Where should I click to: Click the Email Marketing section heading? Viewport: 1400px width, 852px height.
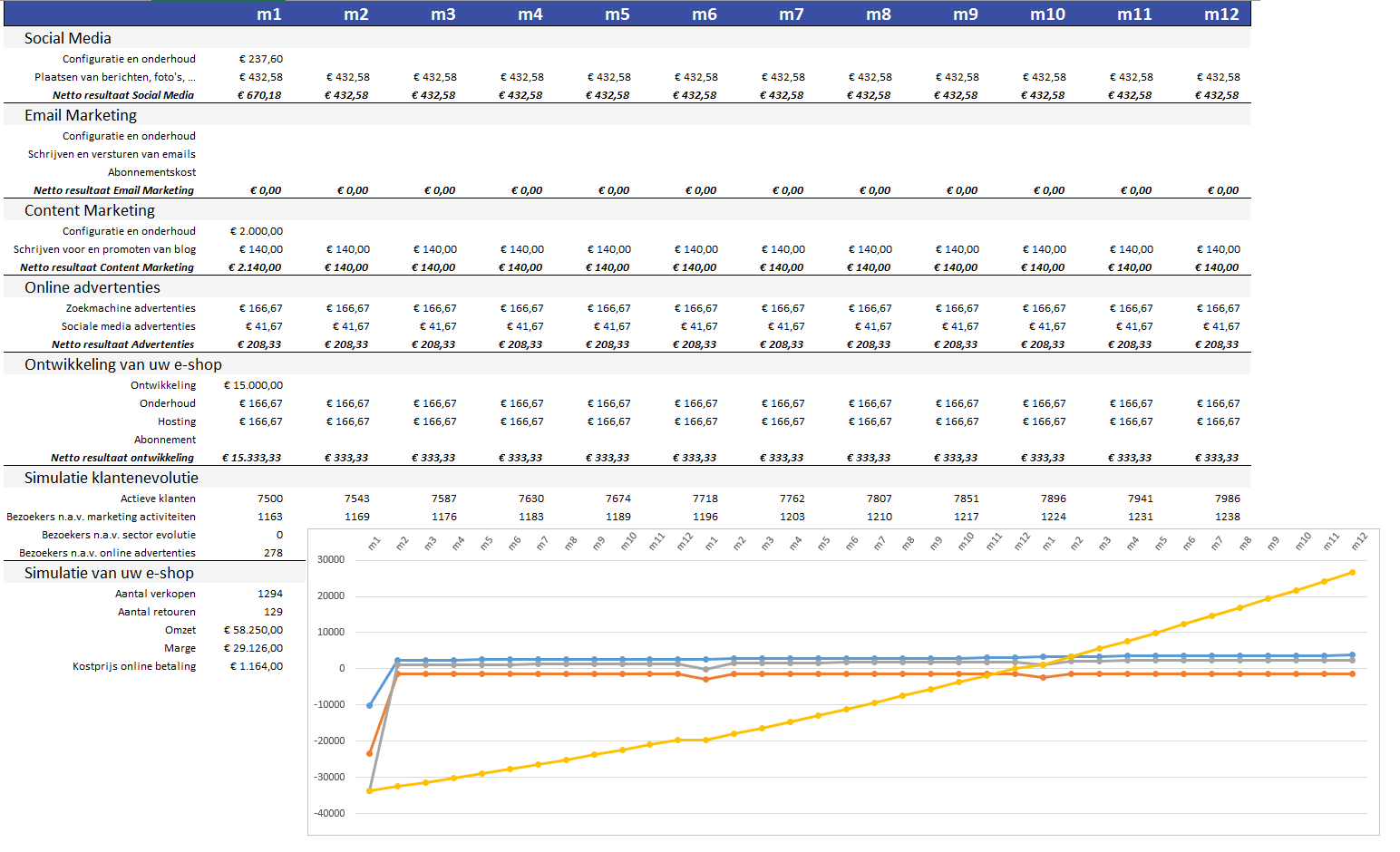81,115
